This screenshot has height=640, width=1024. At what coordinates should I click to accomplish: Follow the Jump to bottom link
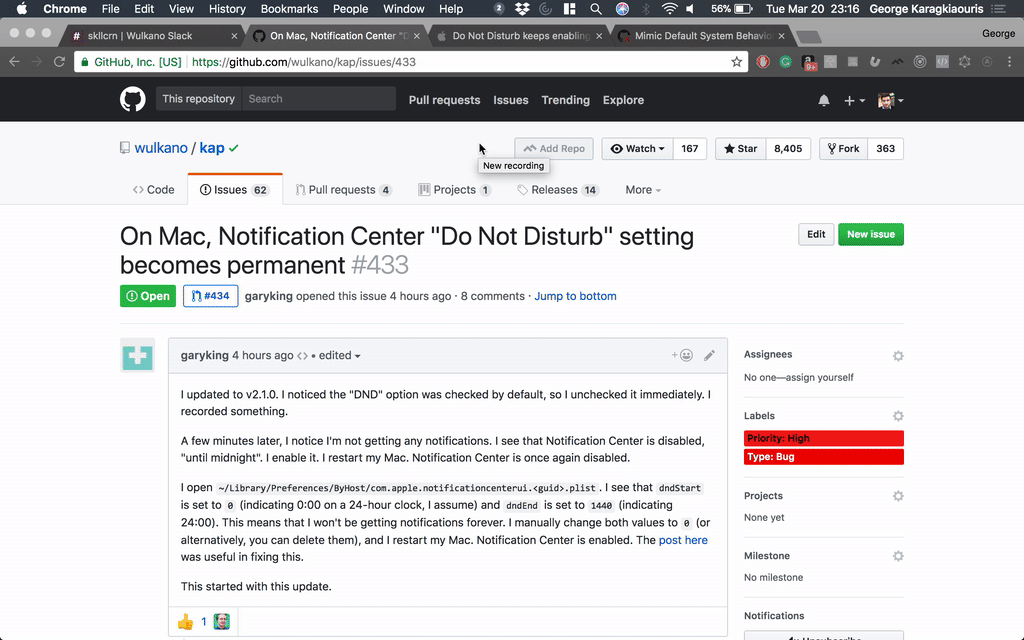(575, 296)
